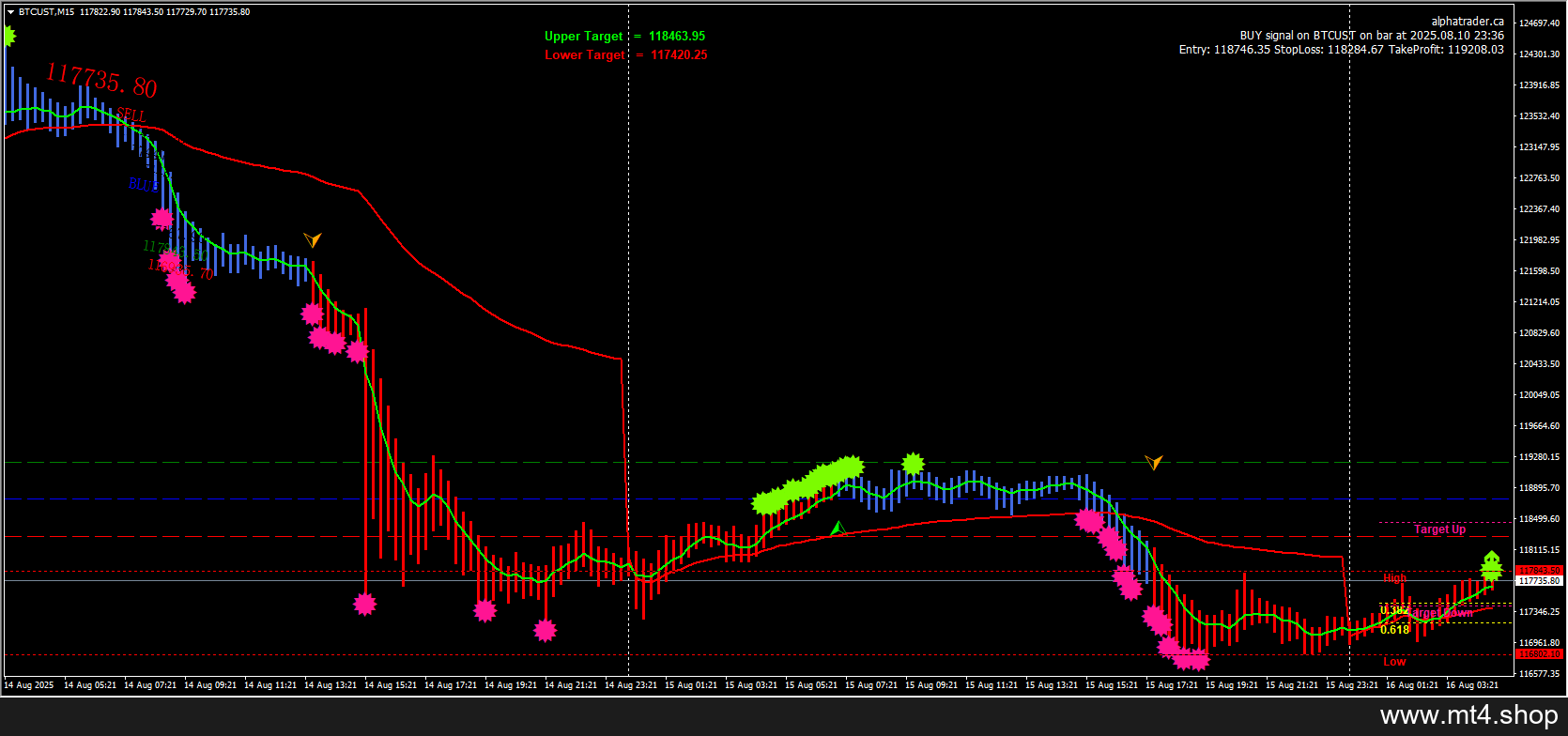Select the Lower Target value 117420.25

pyautogui.click(x=679, y=55)
